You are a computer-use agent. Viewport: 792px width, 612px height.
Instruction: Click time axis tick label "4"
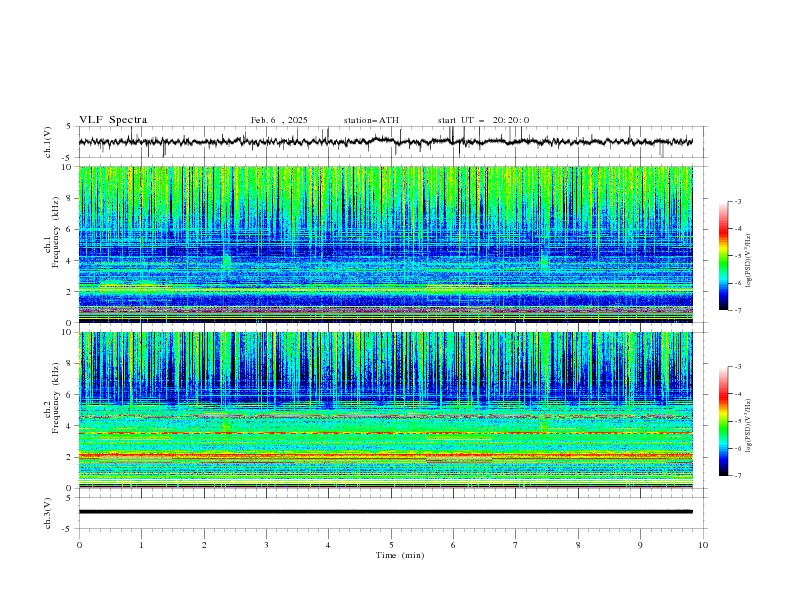[328, 545]
